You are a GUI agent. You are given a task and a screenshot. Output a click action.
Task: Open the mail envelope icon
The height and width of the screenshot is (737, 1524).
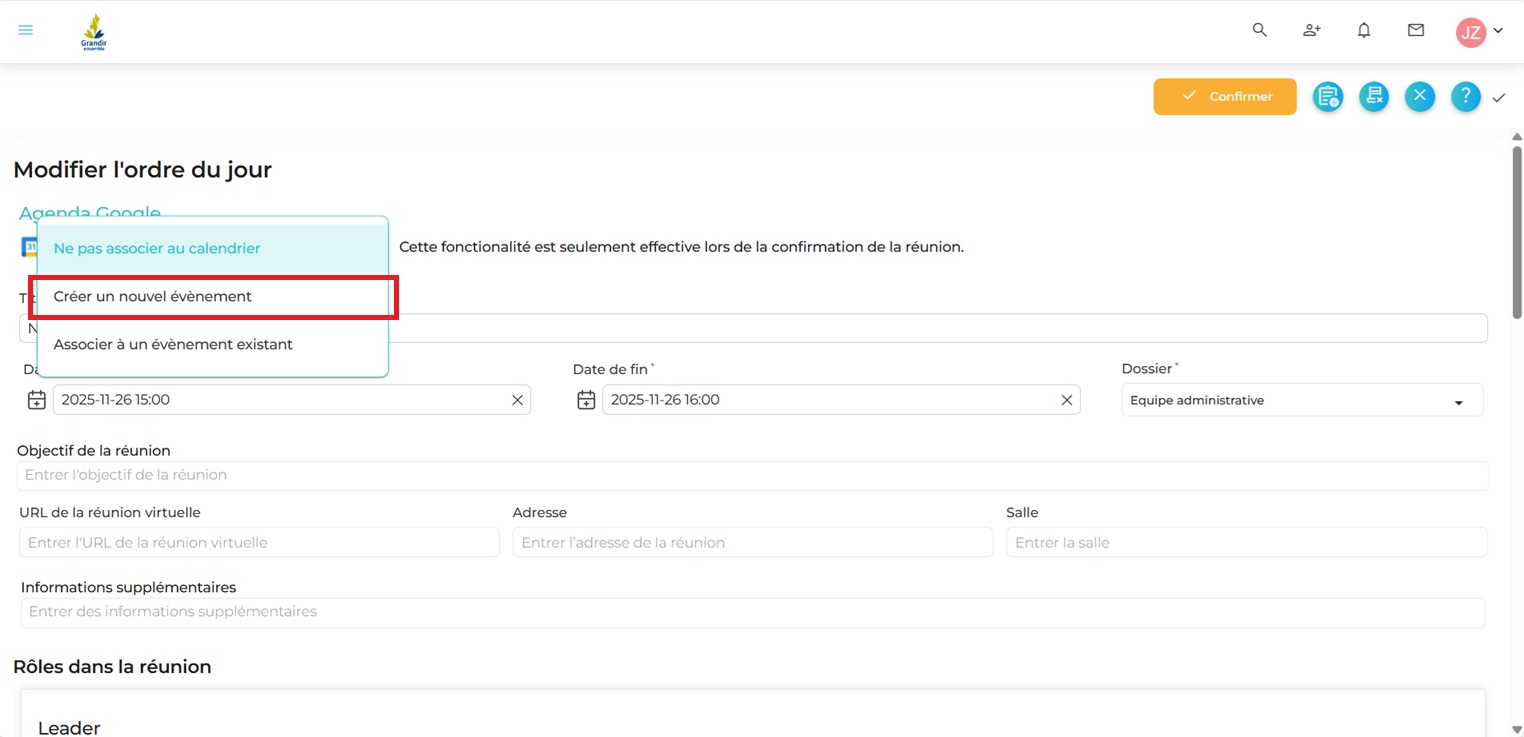click(x=1416, y=30)
